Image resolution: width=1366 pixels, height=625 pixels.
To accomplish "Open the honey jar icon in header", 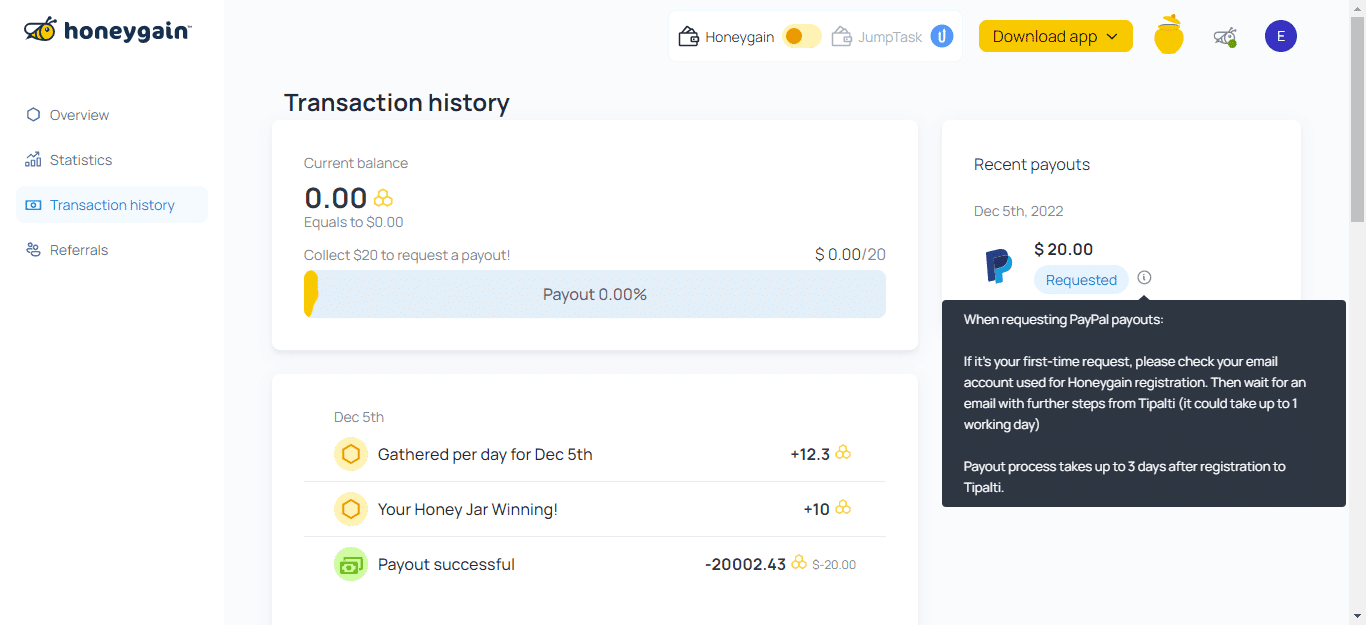I will tap(1168, 36).
